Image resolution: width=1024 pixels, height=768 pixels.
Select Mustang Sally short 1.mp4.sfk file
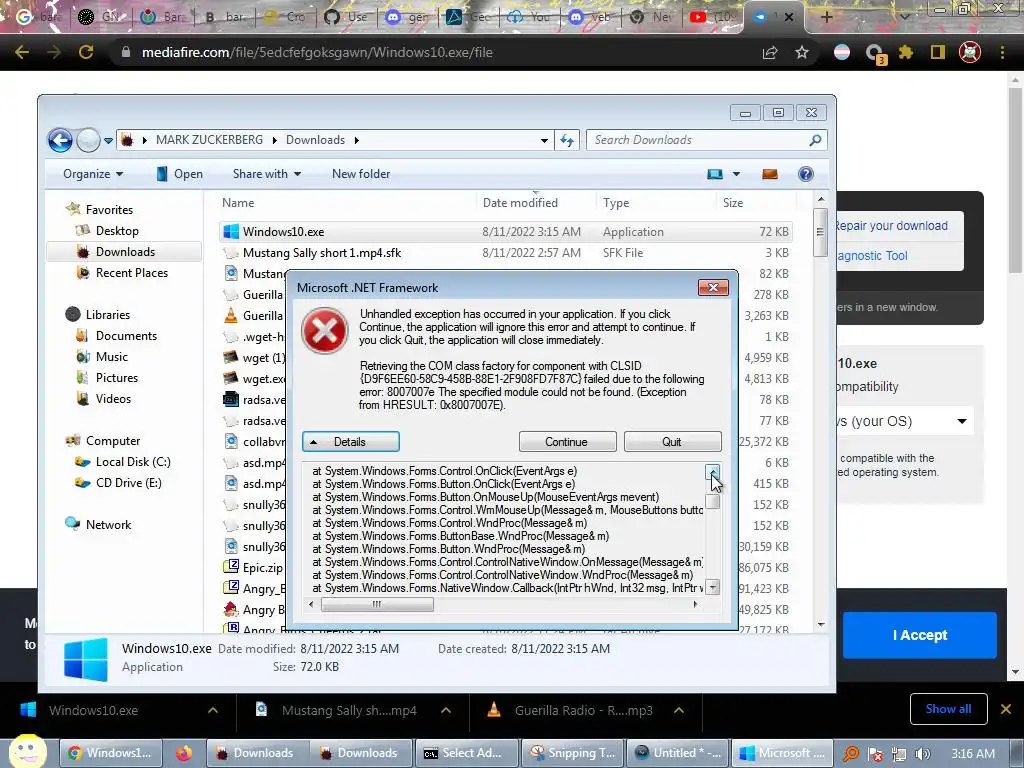[x=505, y=253]
